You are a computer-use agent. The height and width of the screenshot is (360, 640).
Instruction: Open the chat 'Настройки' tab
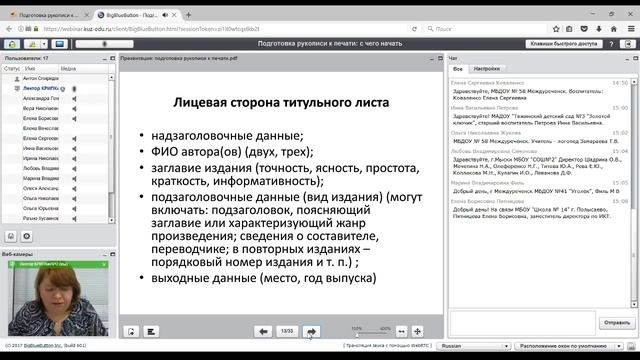pyautogui.click(x=487, y=69)
